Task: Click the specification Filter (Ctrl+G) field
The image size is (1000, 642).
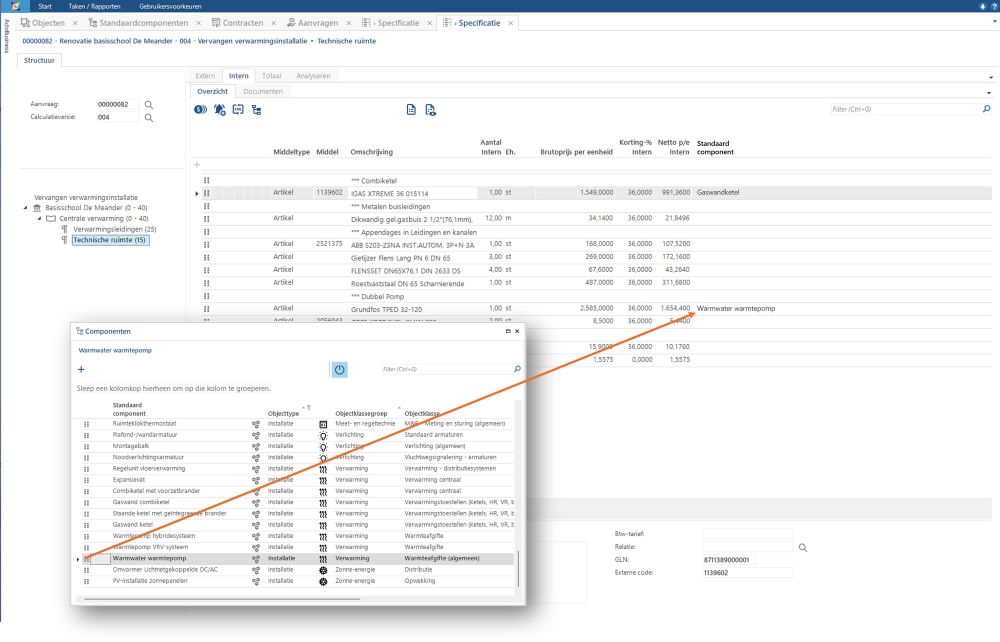Action: pos(906,109)
